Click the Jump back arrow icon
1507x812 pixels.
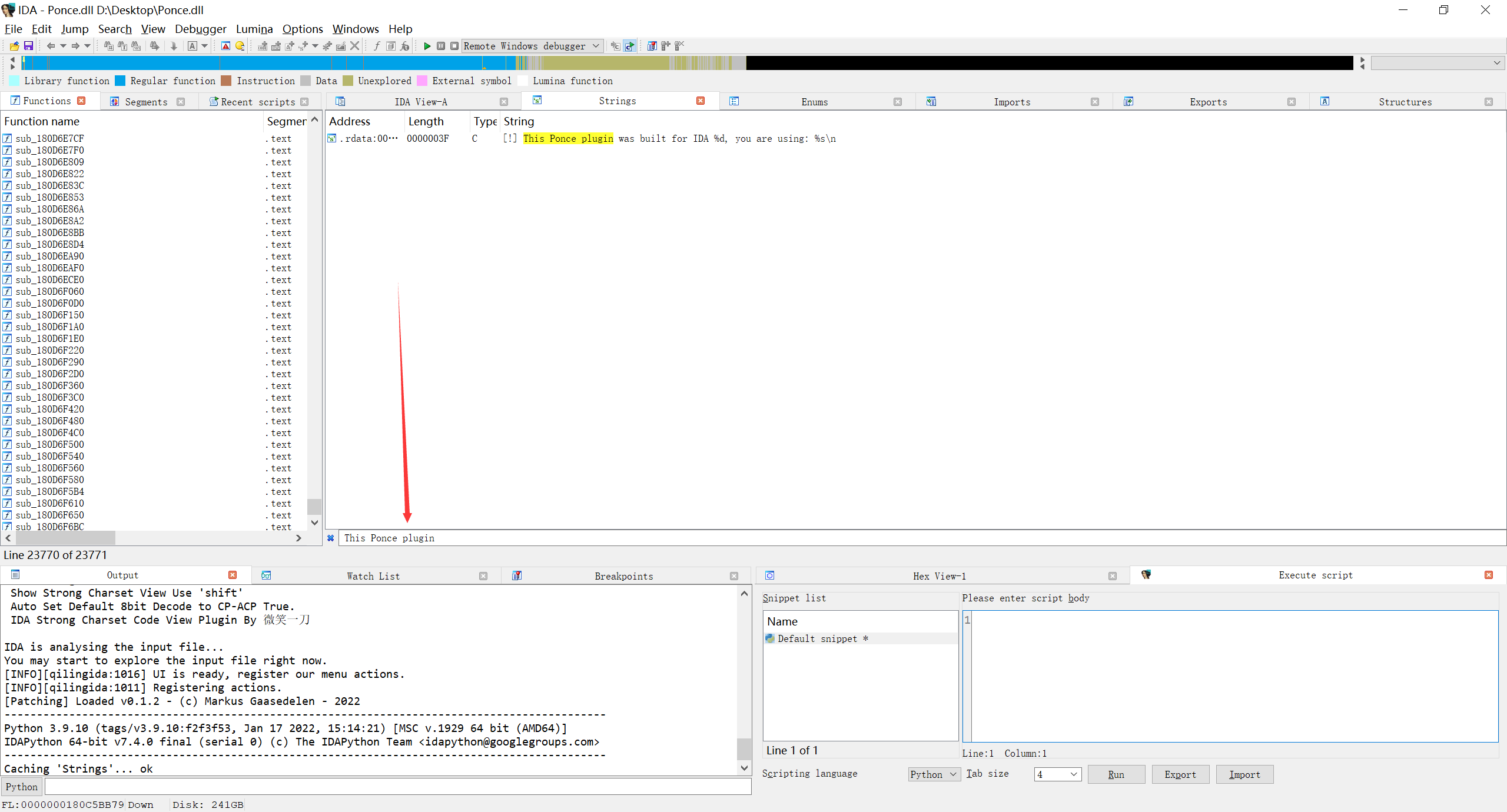pyautogui.click(x=51, y=46)
